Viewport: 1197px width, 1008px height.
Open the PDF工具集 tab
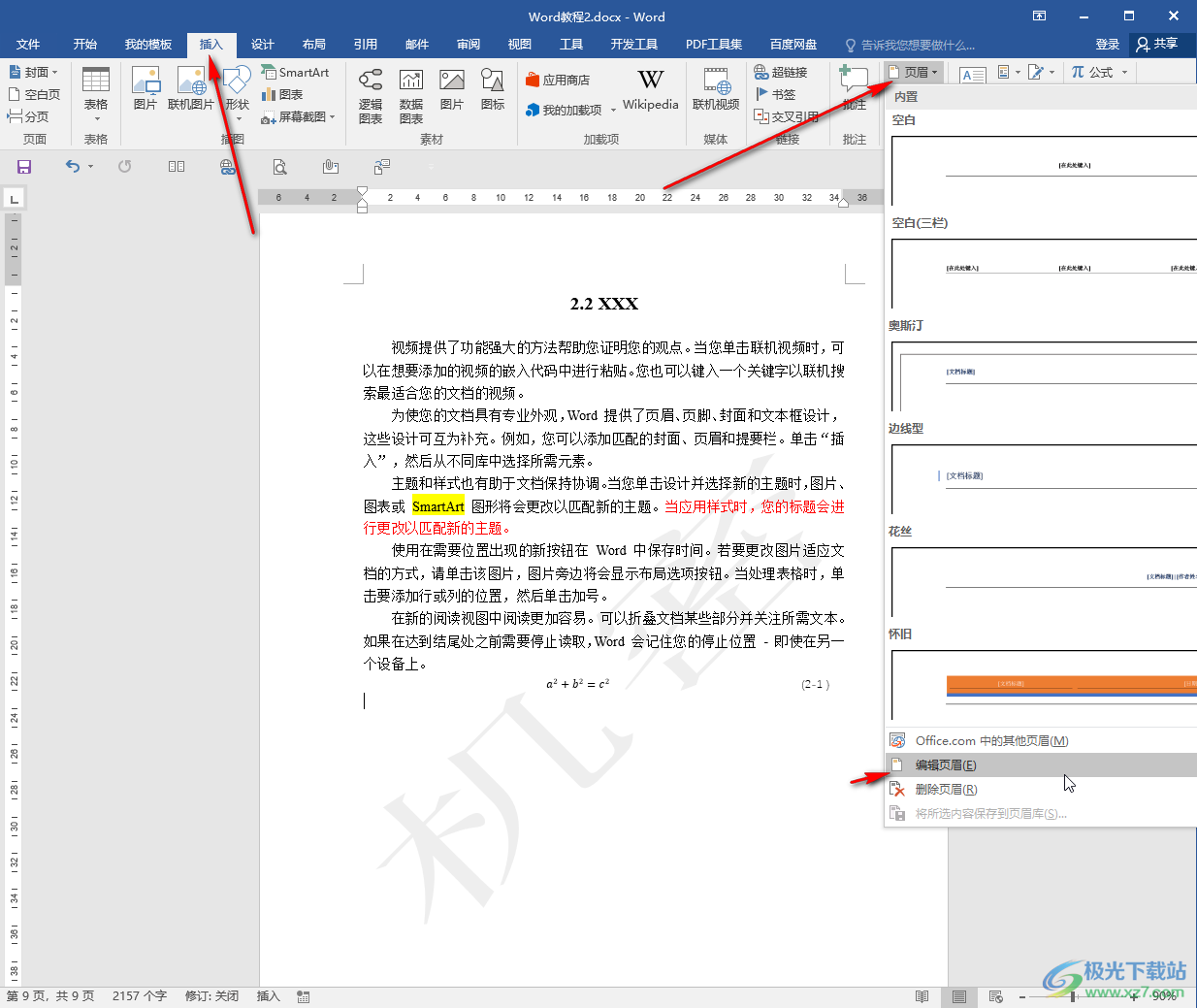(x=714, y=45)
